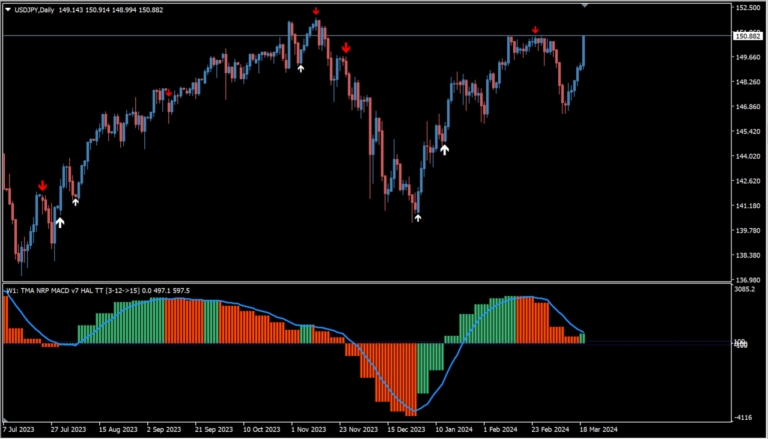Click the leftmost red arrow in July 2023
Screen dimensions: 768x439
pyautogui.click(x=42, y=186)
